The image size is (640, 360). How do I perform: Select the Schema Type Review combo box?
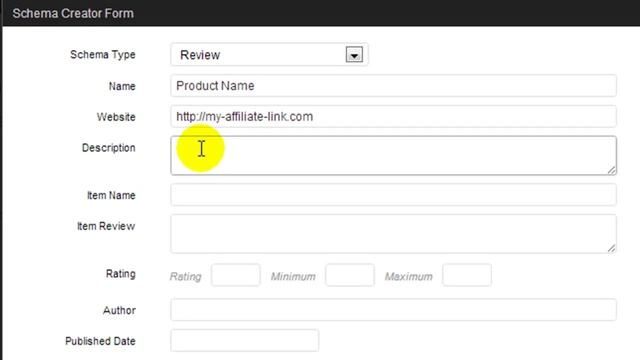point(269,55)
